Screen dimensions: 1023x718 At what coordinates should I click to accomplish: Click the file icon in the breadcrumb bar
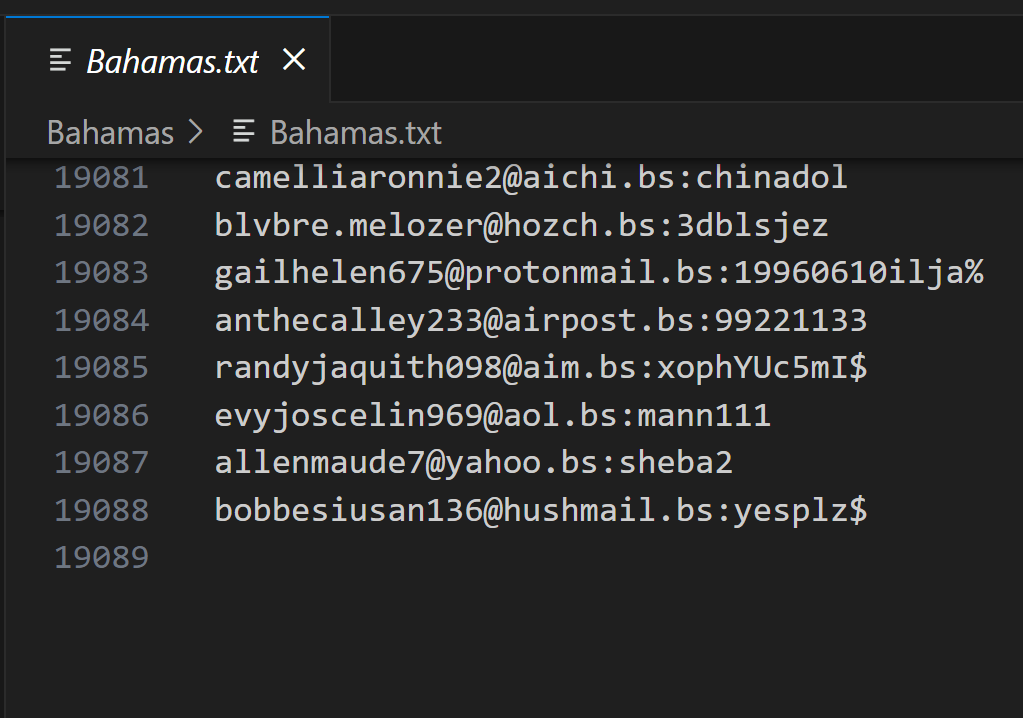[x=243, y=132]
